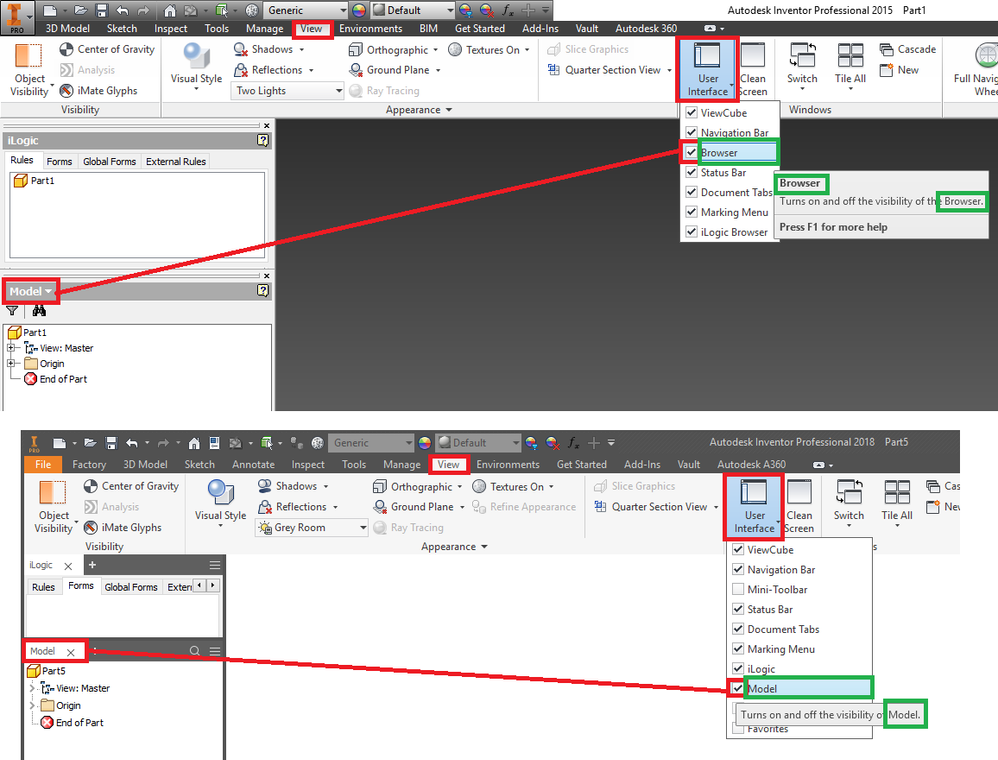Image resolution: width=998 pixels, height=760 pixels.
Task: Click the appearance color wheel in Inventor 2018
Action: tap(425, 442)
